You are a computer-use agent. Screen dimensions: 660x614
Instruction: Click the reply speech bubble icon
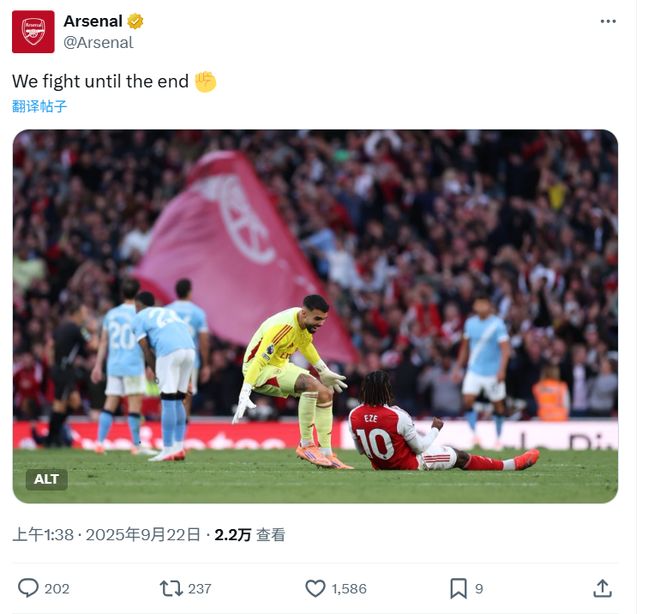tap(28, 588)
